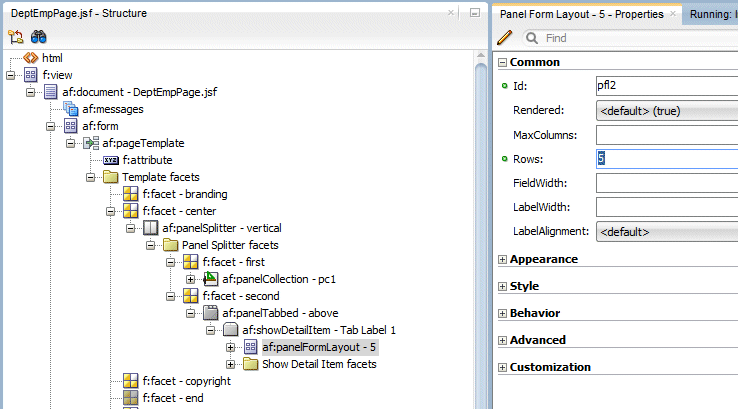Expand the Behavior section

[503, 313]
